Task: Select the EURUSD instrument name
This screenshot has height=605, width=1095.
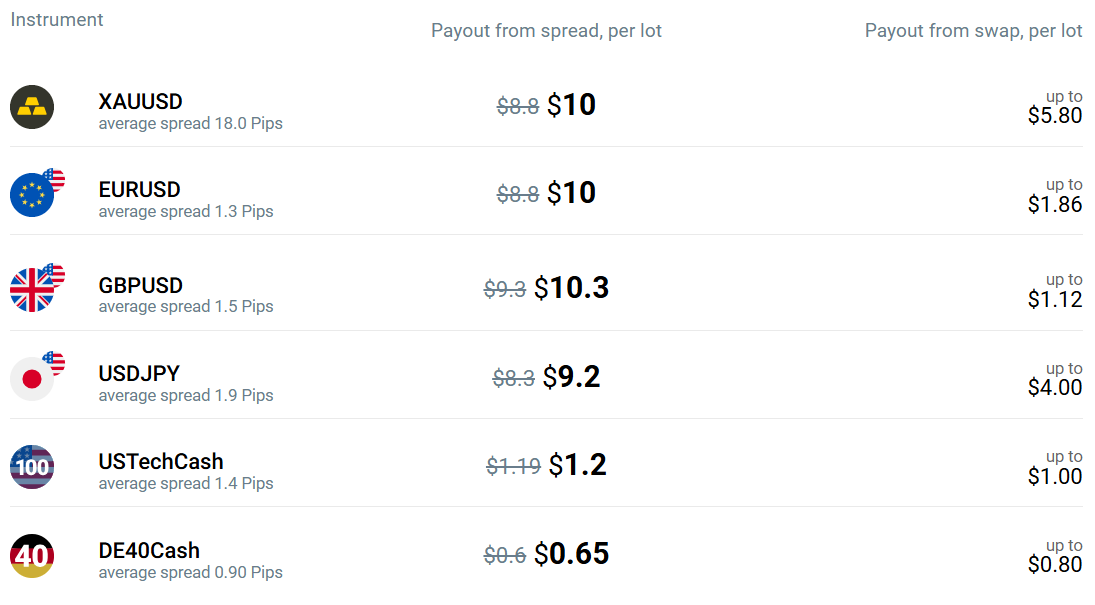Action: 140,190
